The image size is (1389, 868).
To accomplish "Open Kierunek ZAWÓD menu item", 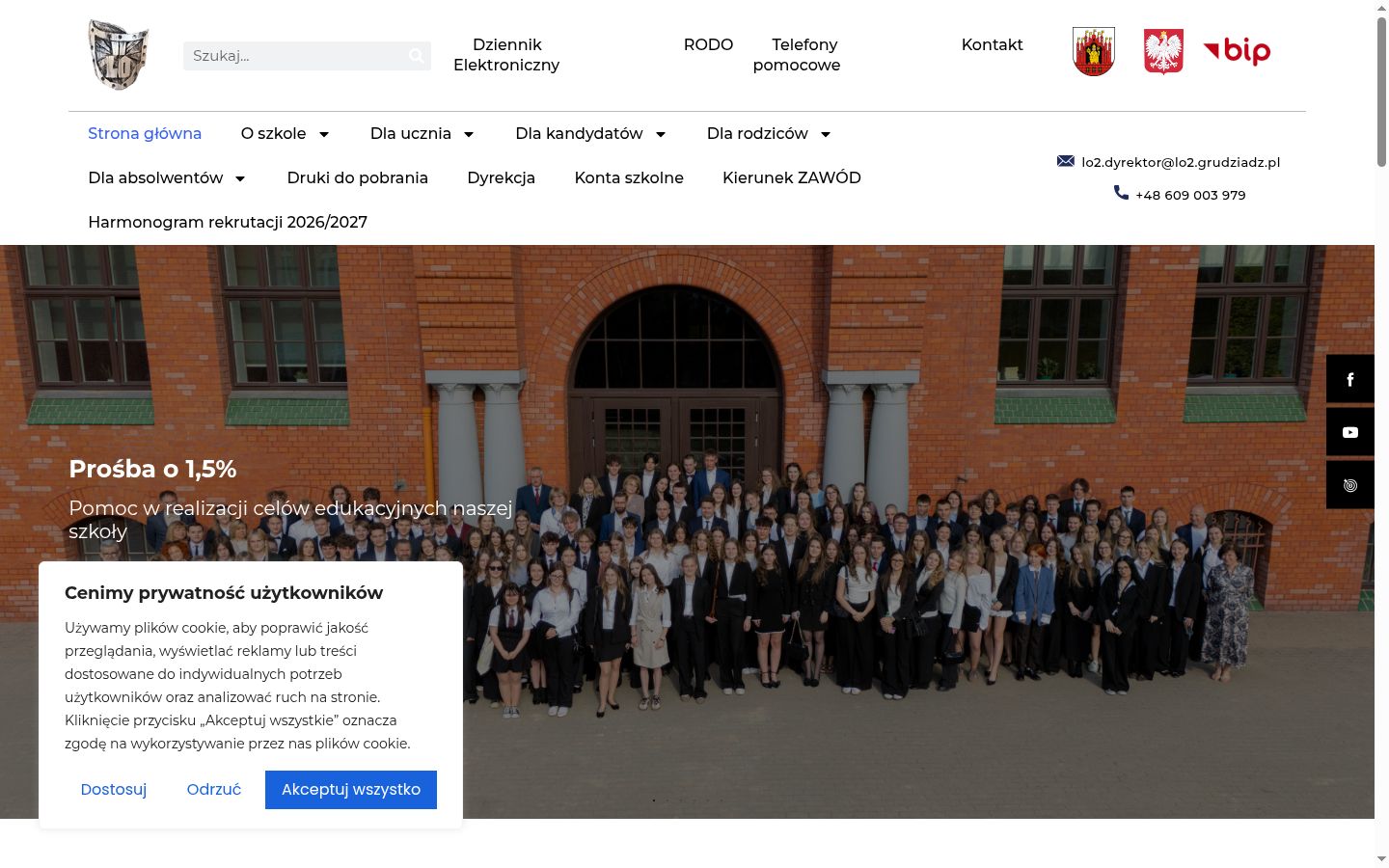I will (x=792, y=177).
